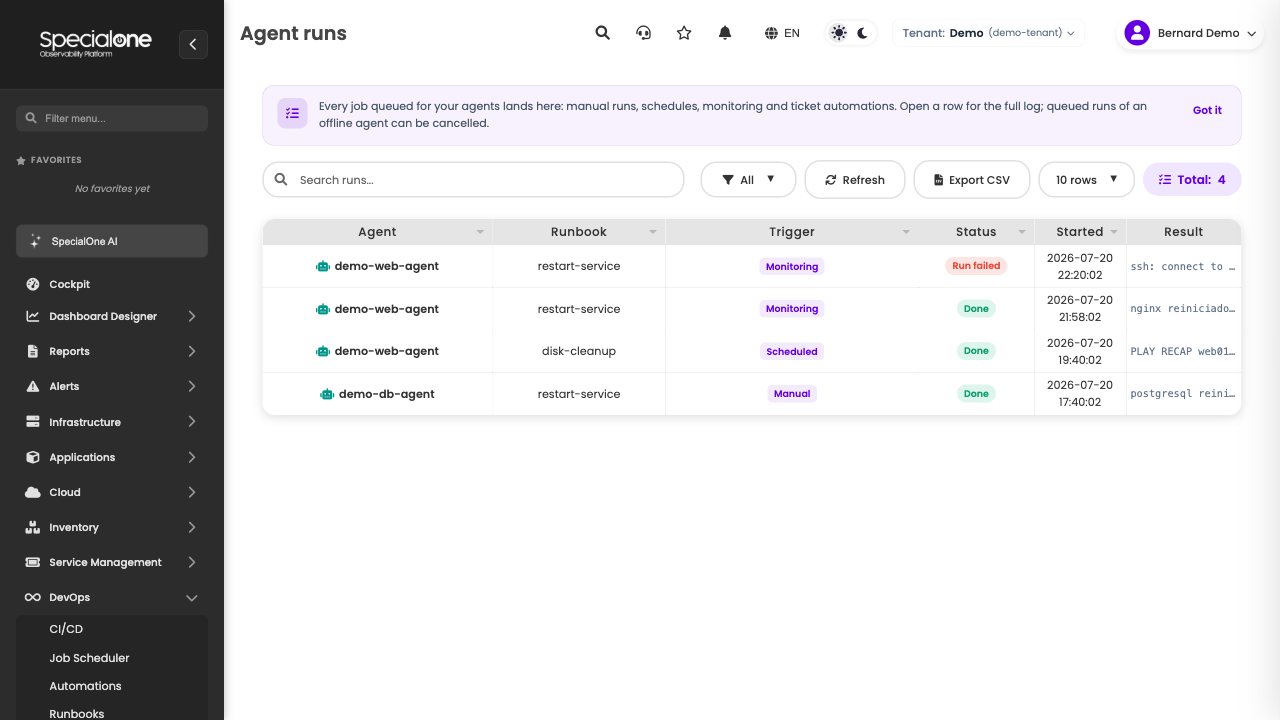Click started time 2026-07-20 21:58:02

point(1080,309)
